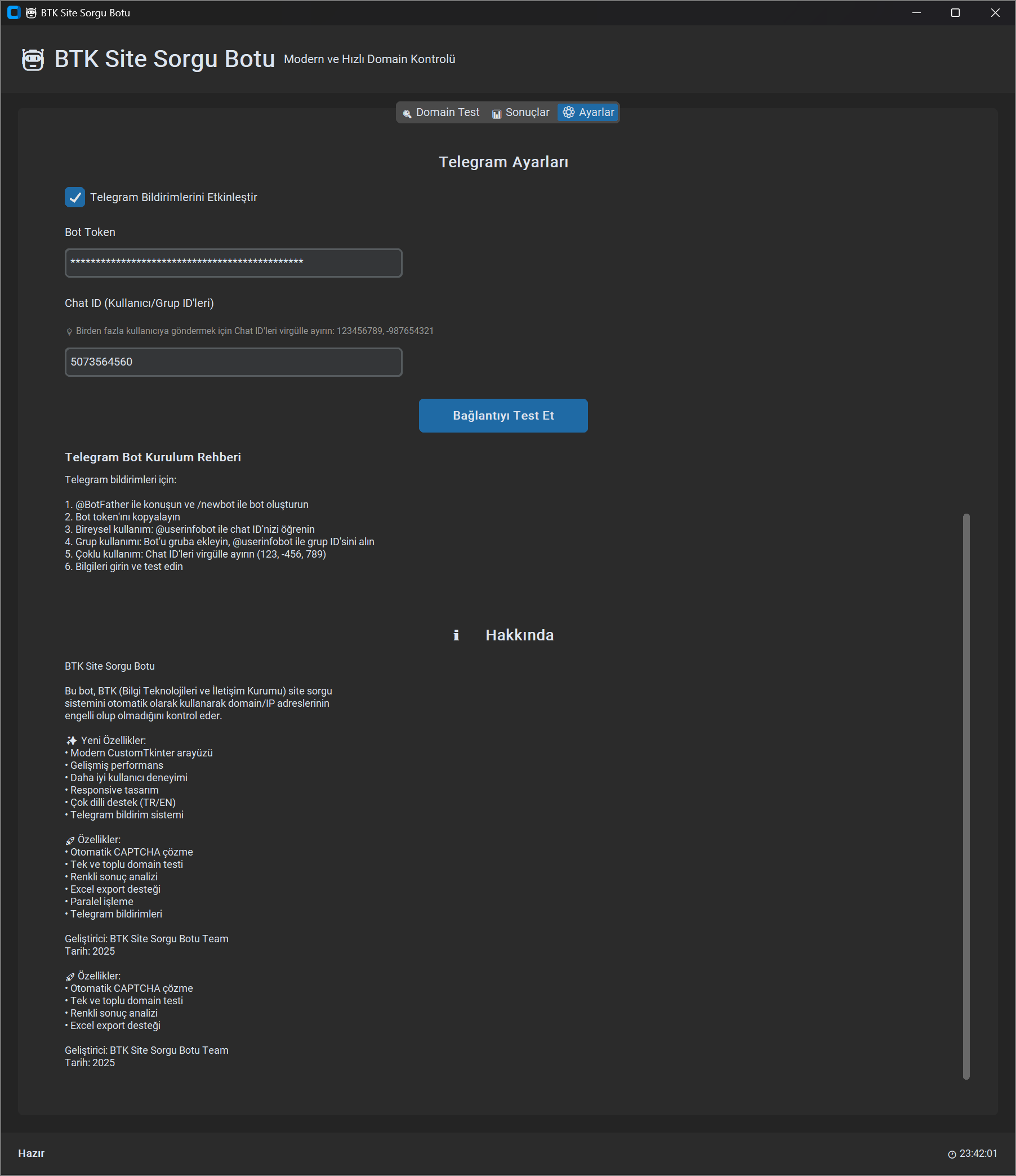Click the app icon in the title bar
Screen dimensions: 1016x1176
14,12
